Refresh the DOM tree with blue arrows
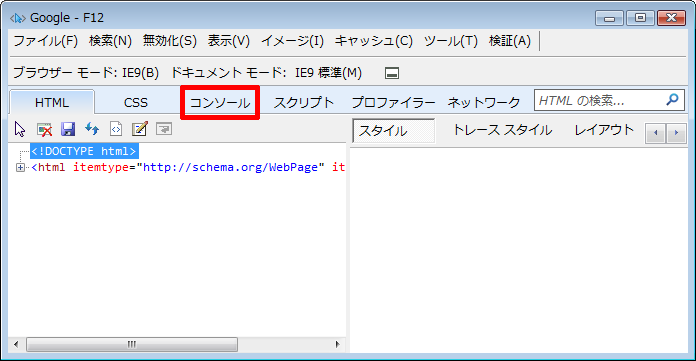The height and width of the screenshot is (361, 696). 92,129
